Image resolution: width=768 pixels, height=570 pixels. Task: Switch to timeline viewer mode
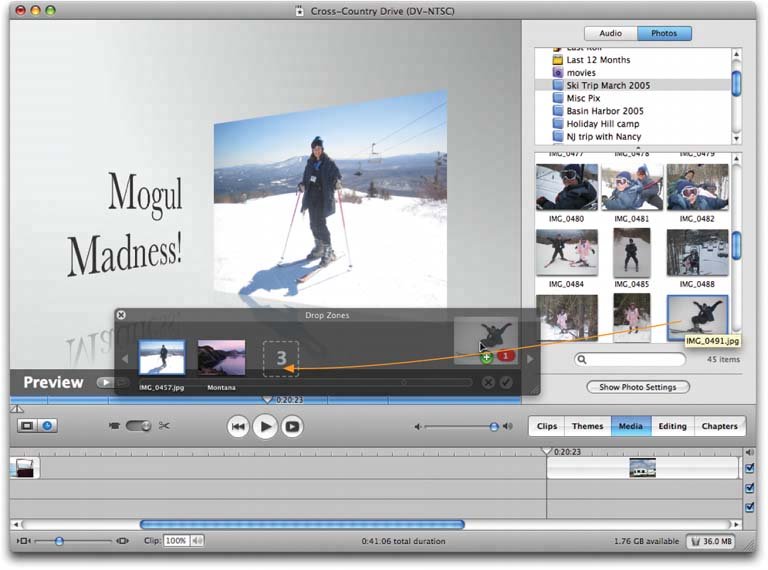tap(47, 426)
